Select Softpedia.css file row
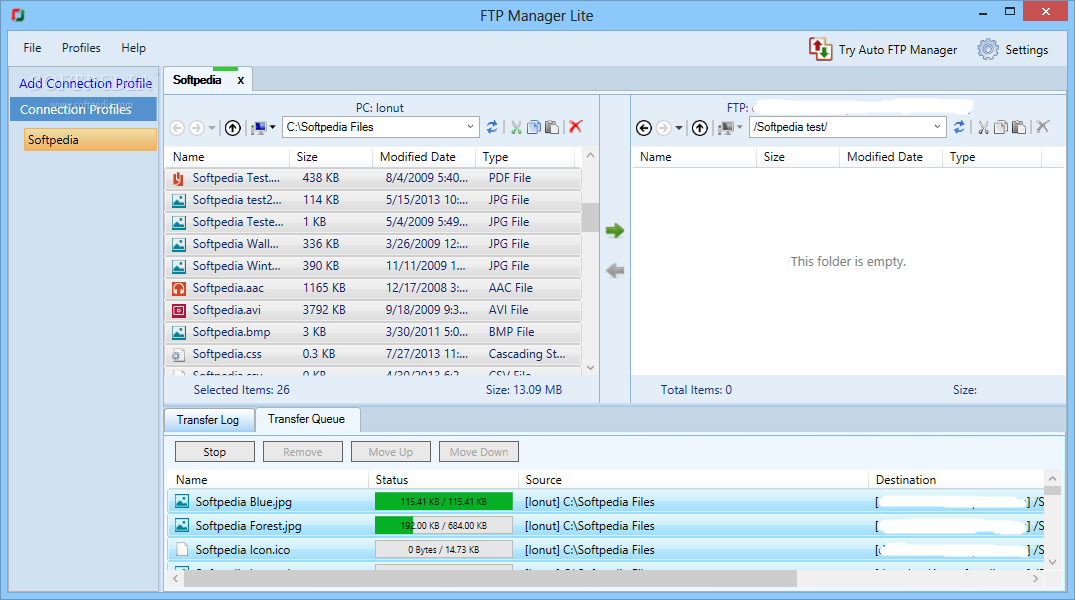Image resolution: width=1075 pixels, height=600 pixels. pos(373,355)
